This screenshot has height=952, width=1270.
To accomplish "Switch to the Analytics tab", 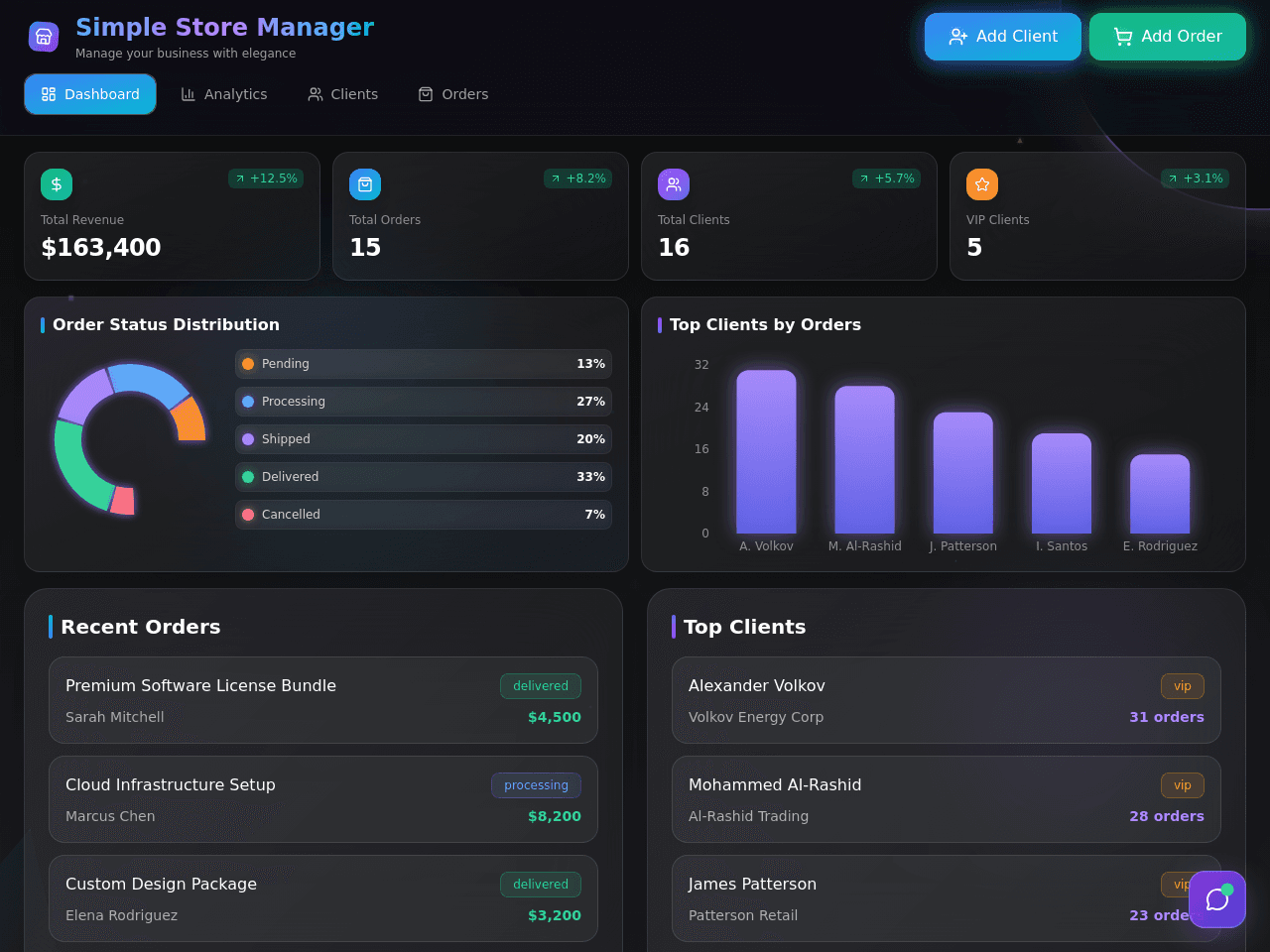I will [x=224, y=94].
